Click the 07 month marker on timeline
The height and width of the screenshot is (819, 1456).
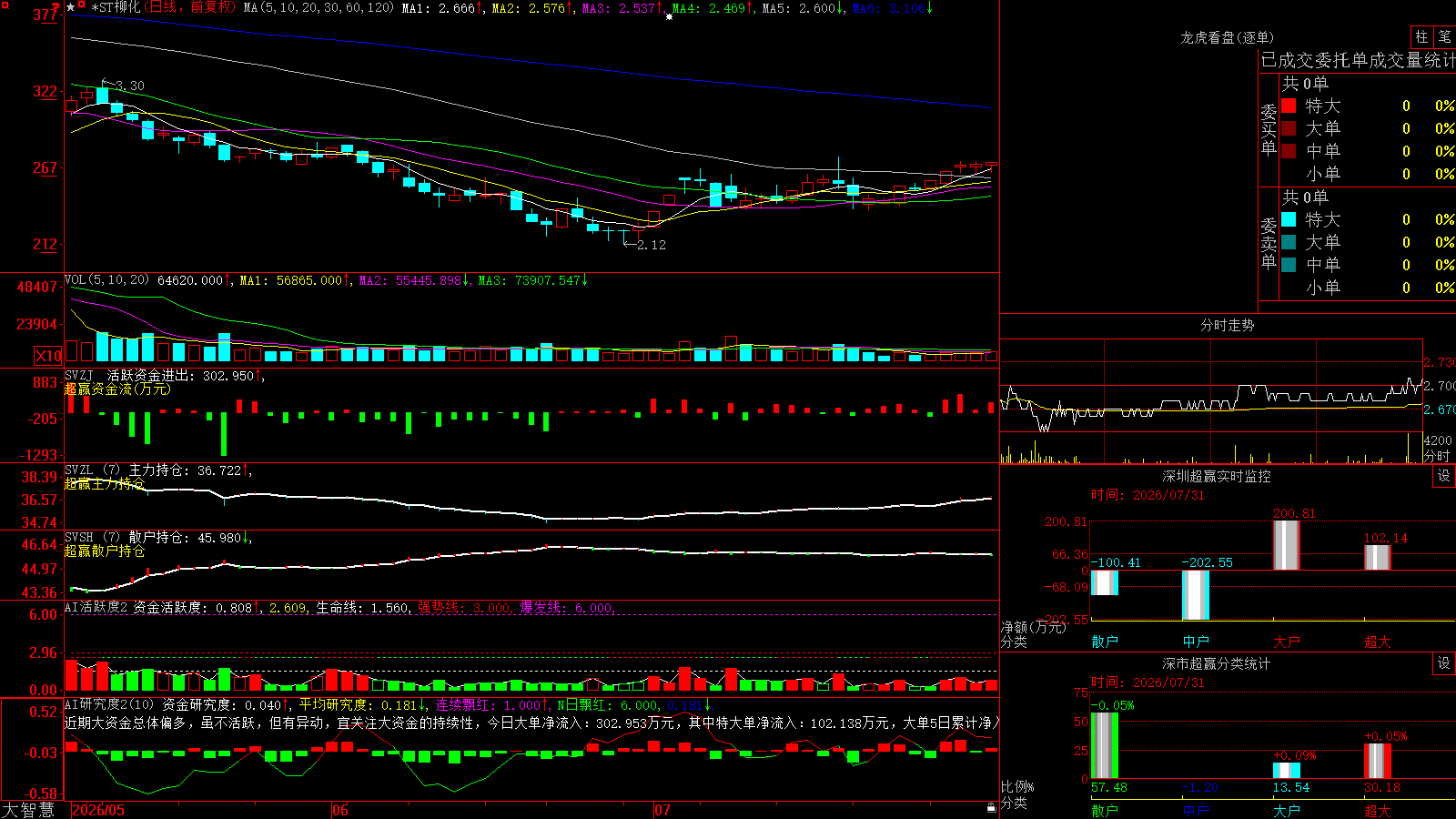[662, 810]
